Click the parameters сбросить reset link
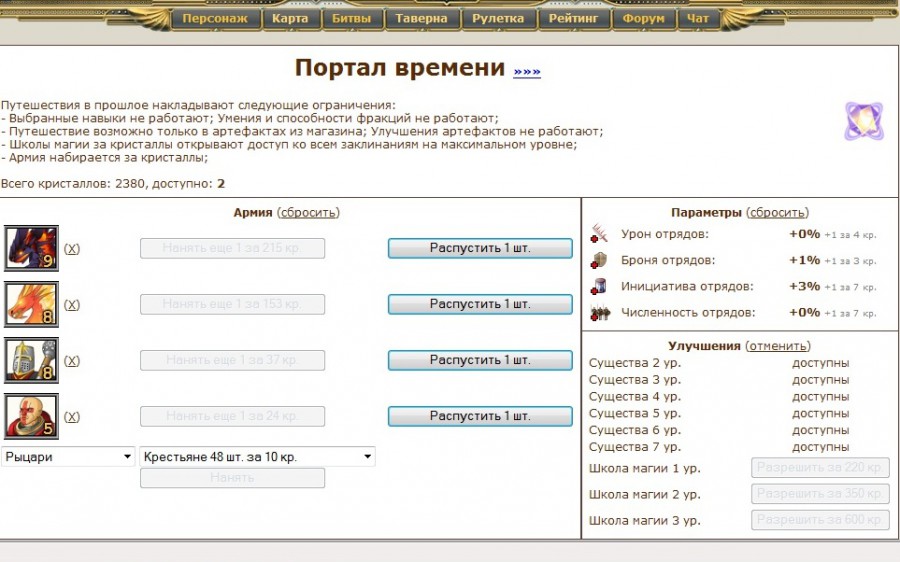Image resolution: width=900 pixels, height=562 pixels. [778, 212]
